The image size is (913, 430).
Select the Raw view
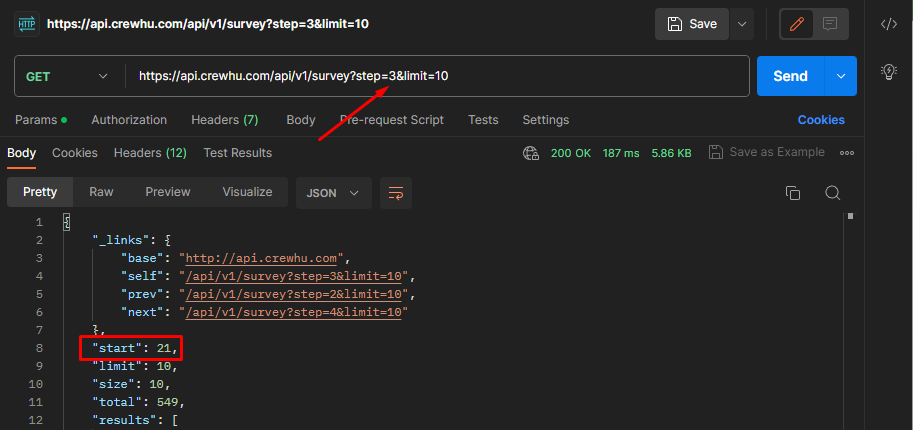101,192
